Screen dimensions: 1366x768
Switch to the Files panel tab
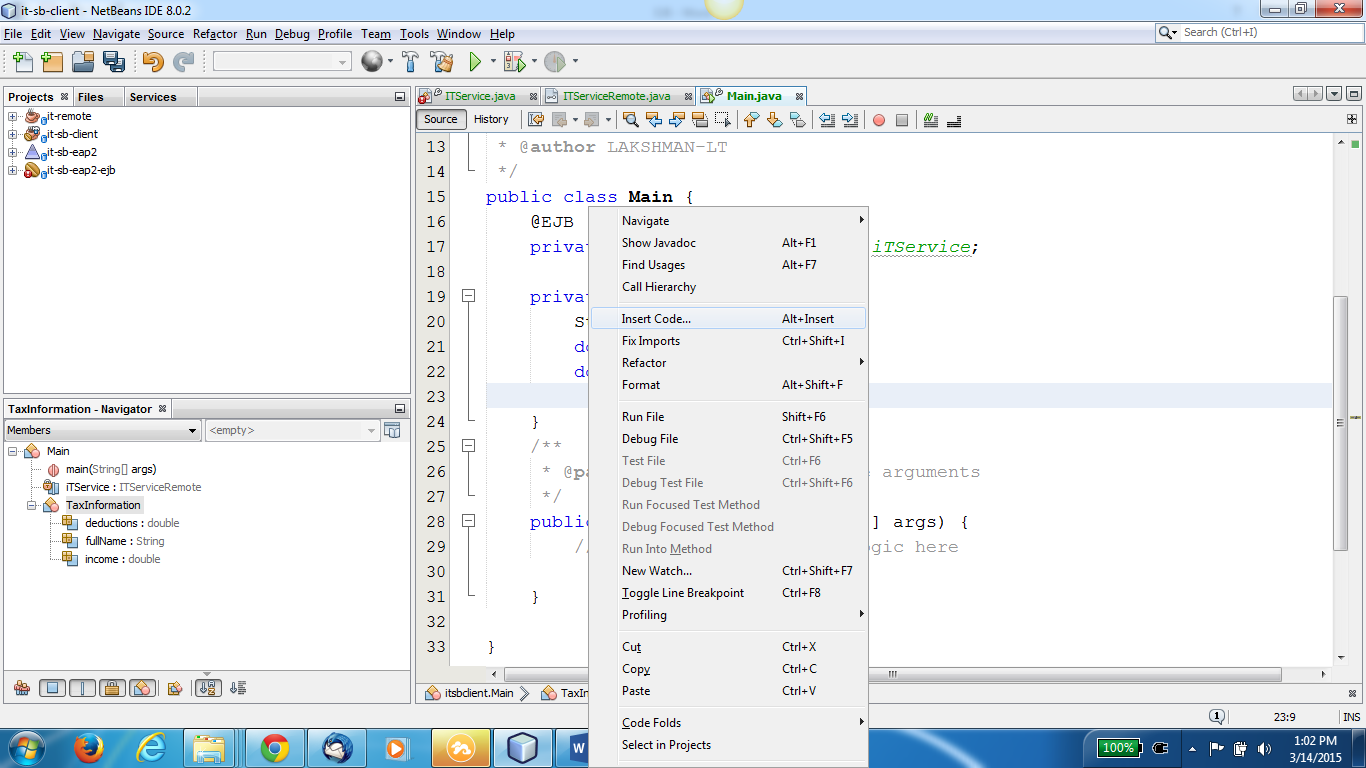(x=91, y=97)
